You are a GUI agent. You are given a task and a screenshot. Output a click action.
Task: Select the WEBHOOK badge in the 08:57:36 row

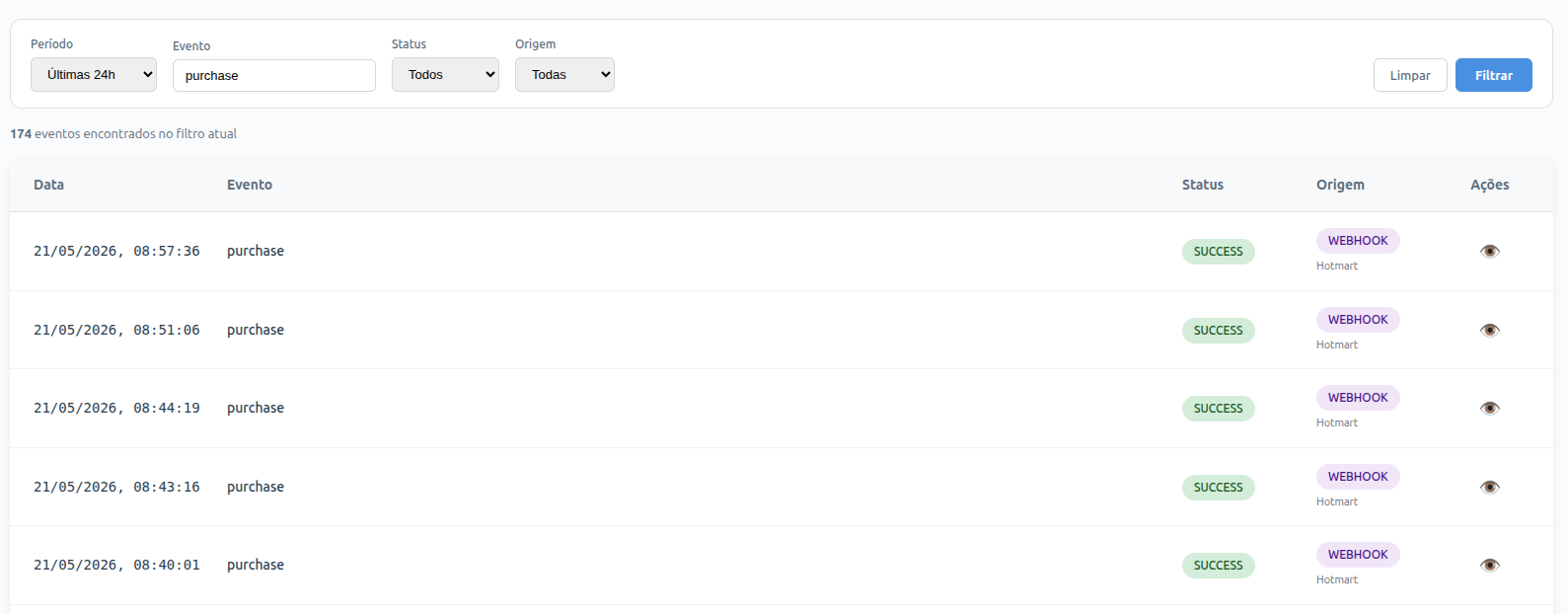(x=1358, y=241)
